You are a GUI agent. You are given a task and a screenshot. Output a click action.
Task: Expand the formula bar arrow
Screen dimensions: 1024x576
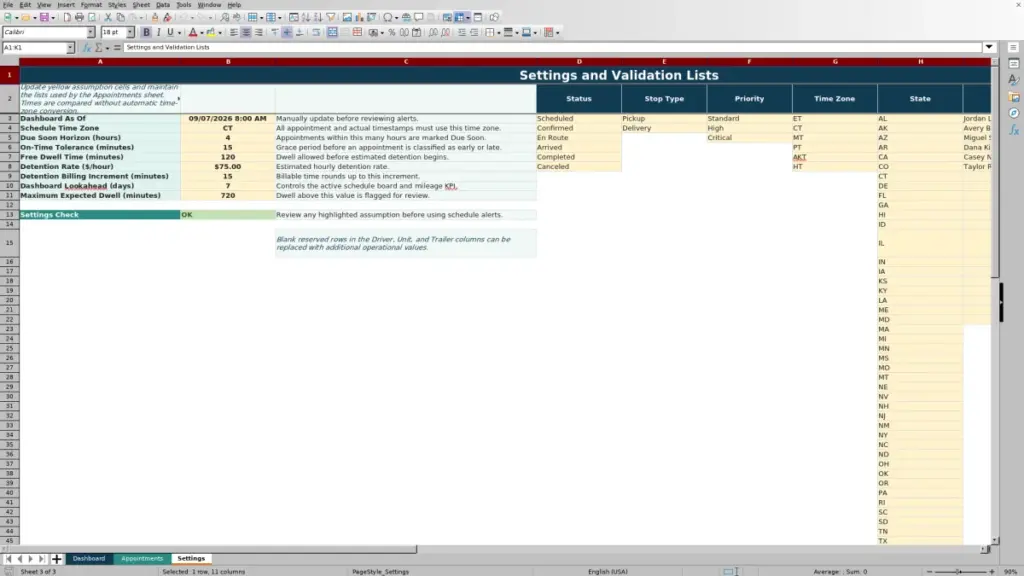point(989,47)
